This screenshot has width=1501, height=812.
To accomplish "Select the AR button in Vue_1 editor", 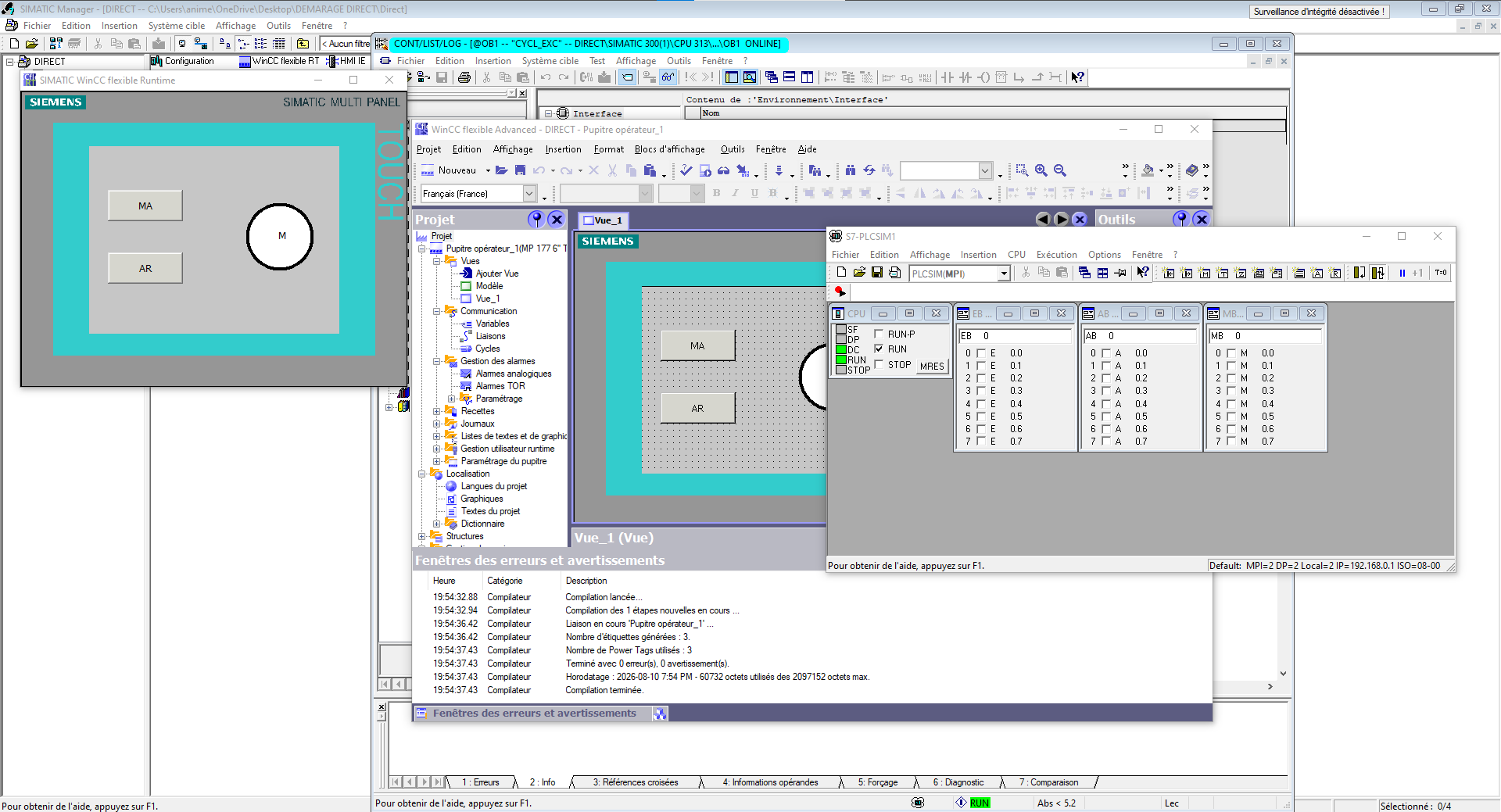I will click(697, 408).
